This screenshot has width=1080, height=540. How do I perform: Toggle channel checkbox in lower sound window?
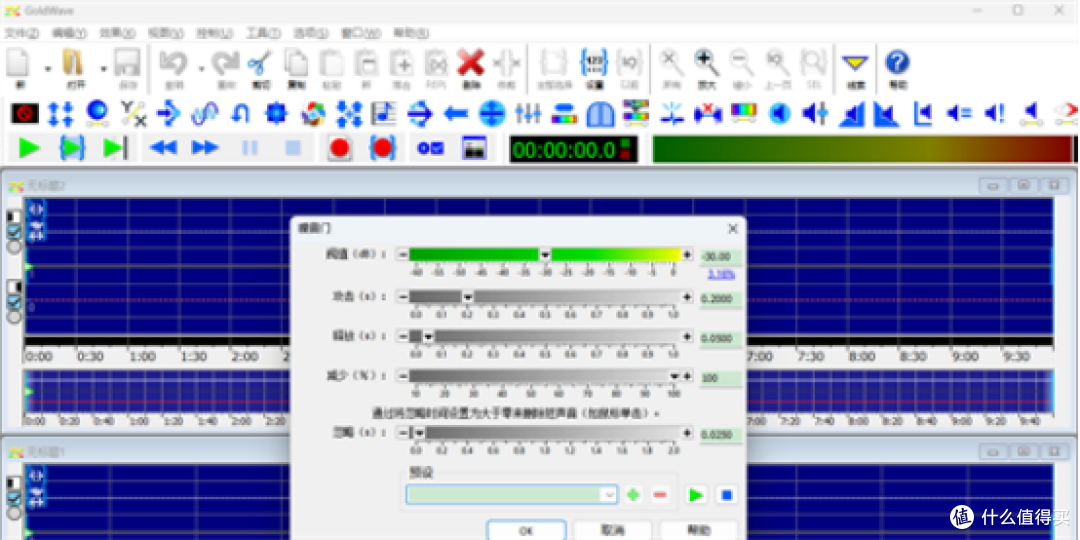tap(14, 498)
